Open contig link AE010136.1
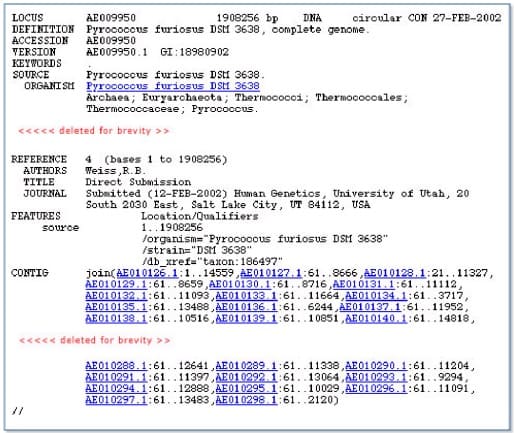Image resolution: width=514 pixels, height=433 pixels. coord(246,307)
